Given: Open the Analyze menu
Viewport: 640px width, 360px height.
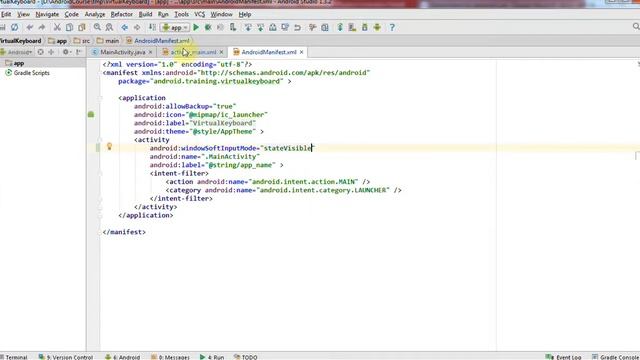Looking at the screenshot, I should 95,14.
